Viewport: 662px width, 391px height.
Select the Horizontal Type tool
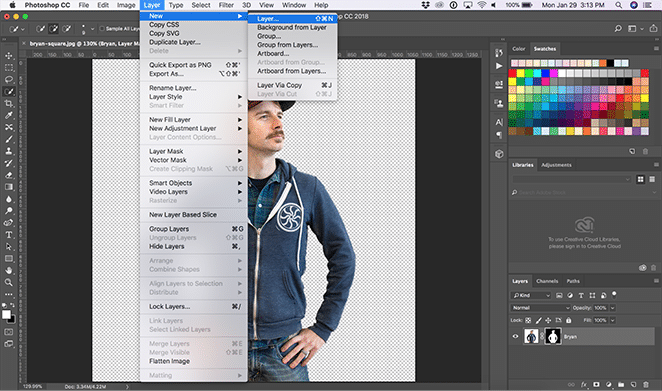[x=8, y=235]
